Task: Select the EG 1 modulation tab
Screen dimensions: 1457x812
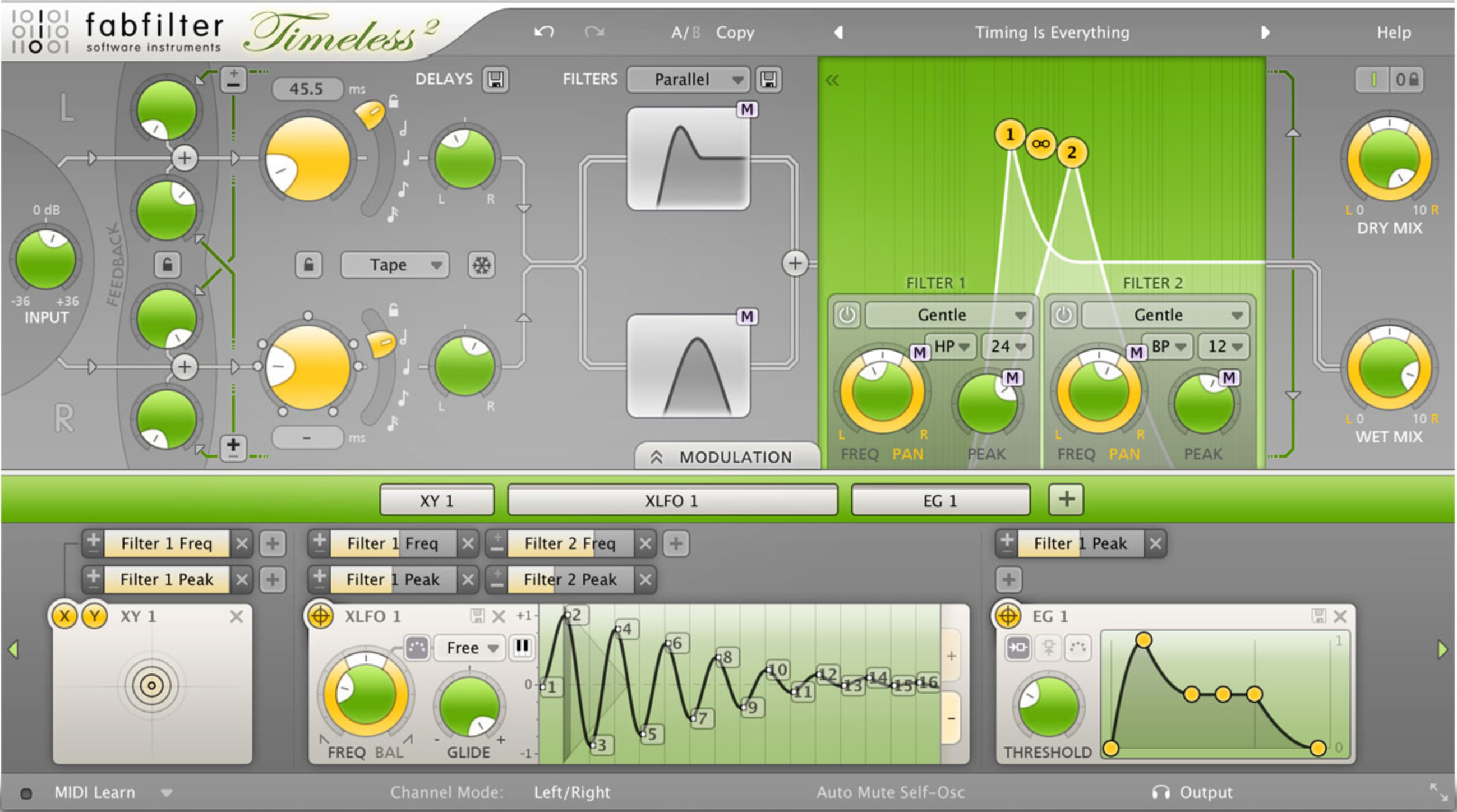Action: coord(940,500)
